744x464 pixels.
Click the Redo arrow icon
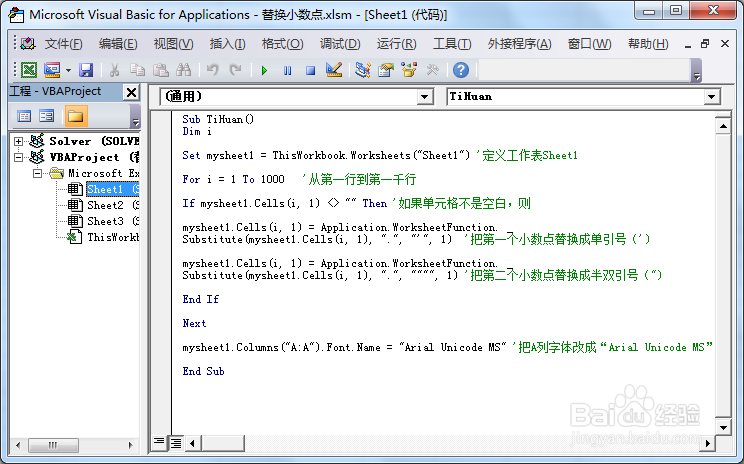click(x=235, y=70)
